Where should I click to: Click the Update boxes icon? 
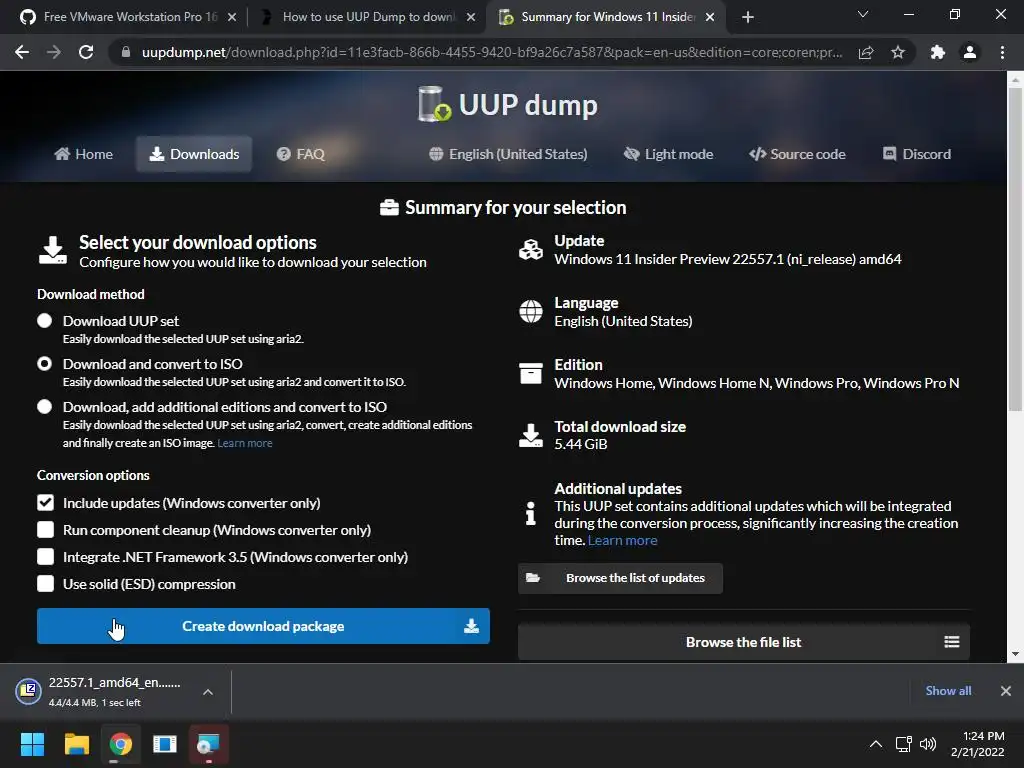[x=530, y=249]
